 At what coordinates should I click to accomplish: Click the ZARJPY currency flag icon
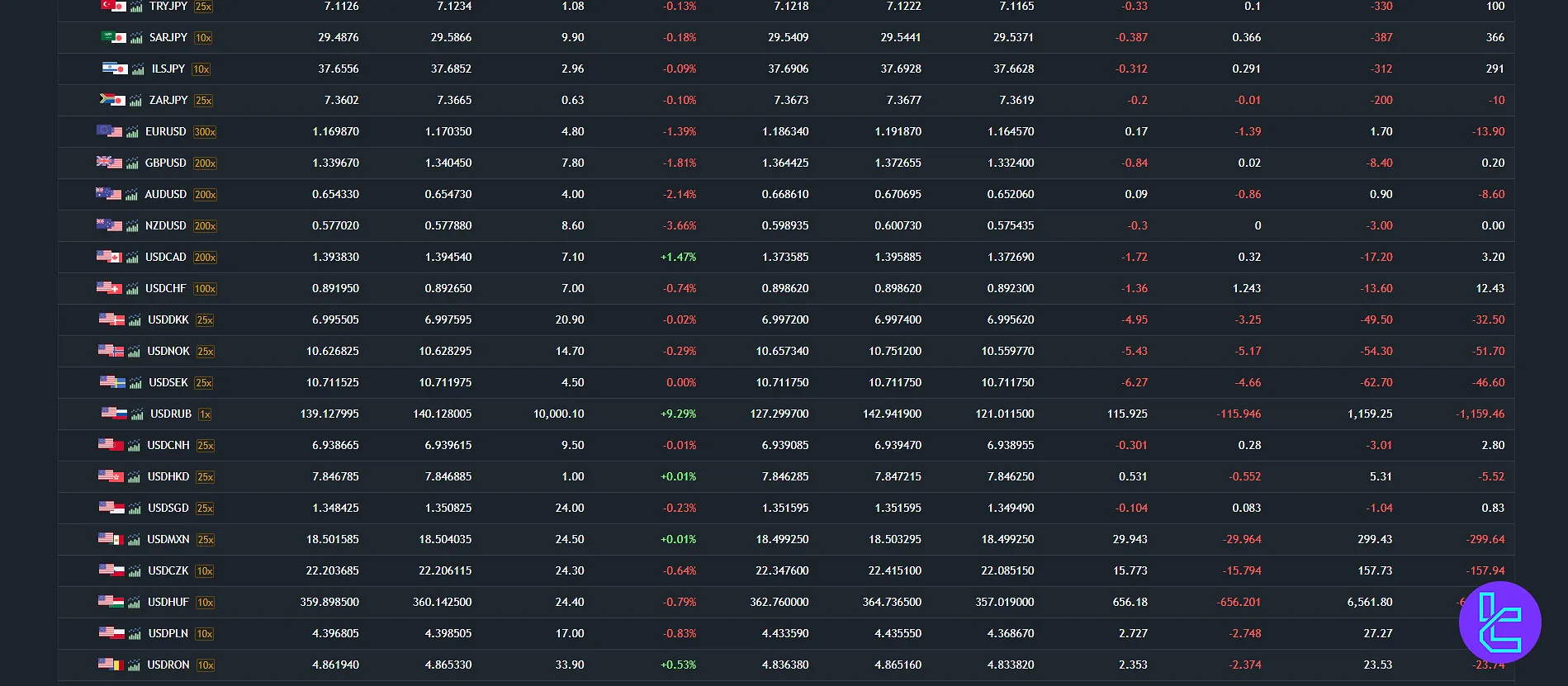tap(112, 100)
